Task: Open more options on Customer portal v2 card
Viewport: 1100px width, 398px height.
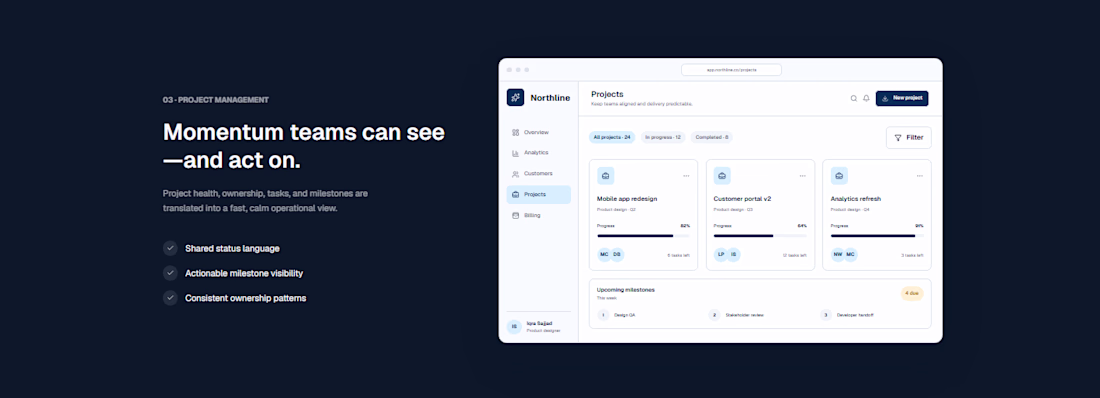Action: 803,175
